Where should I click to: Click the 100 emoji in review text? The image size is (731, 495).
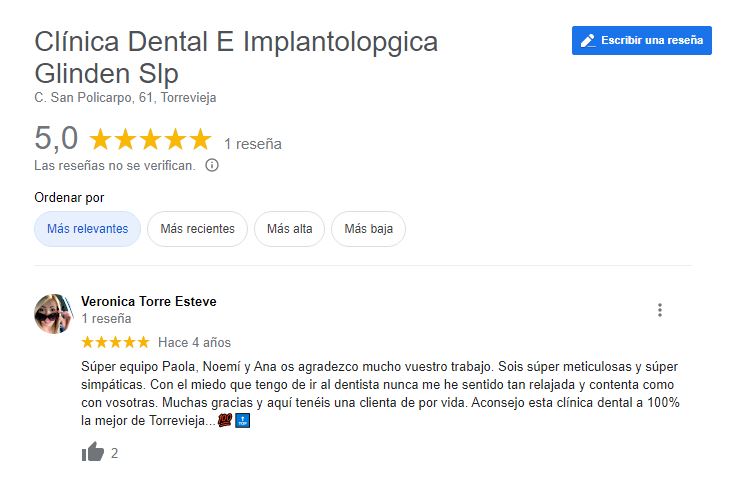pyautogui.click(x=225, y=420)
